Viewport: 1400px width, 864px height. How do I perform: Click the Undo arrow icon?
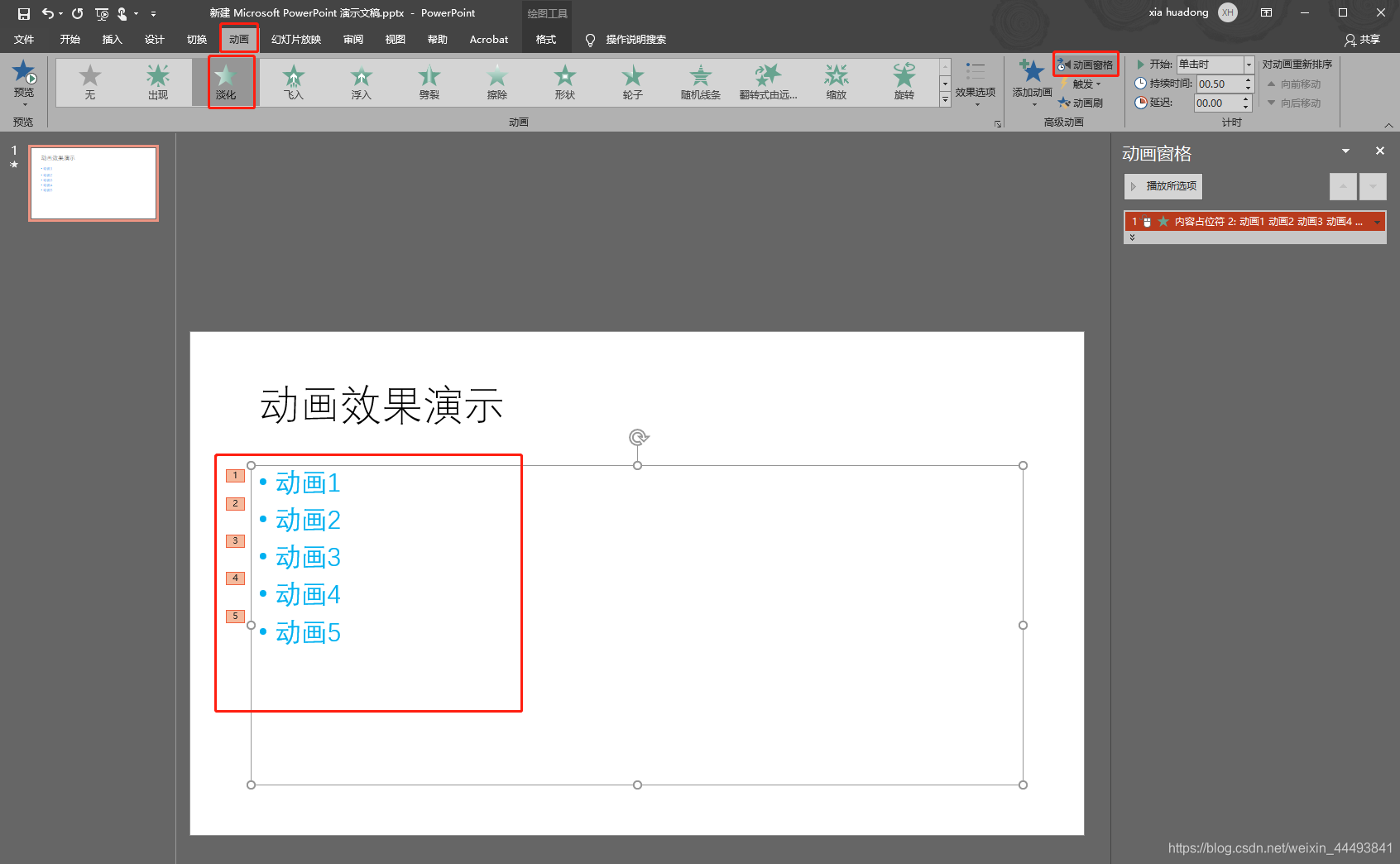coord(47,13)
